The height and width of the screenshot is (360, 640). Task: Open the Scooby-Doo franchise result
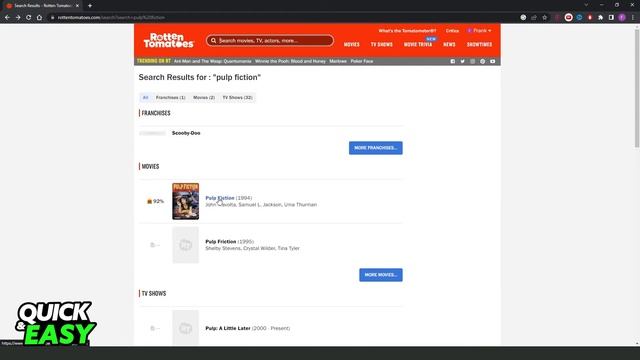pyautogui.click(x=186, y=133)
